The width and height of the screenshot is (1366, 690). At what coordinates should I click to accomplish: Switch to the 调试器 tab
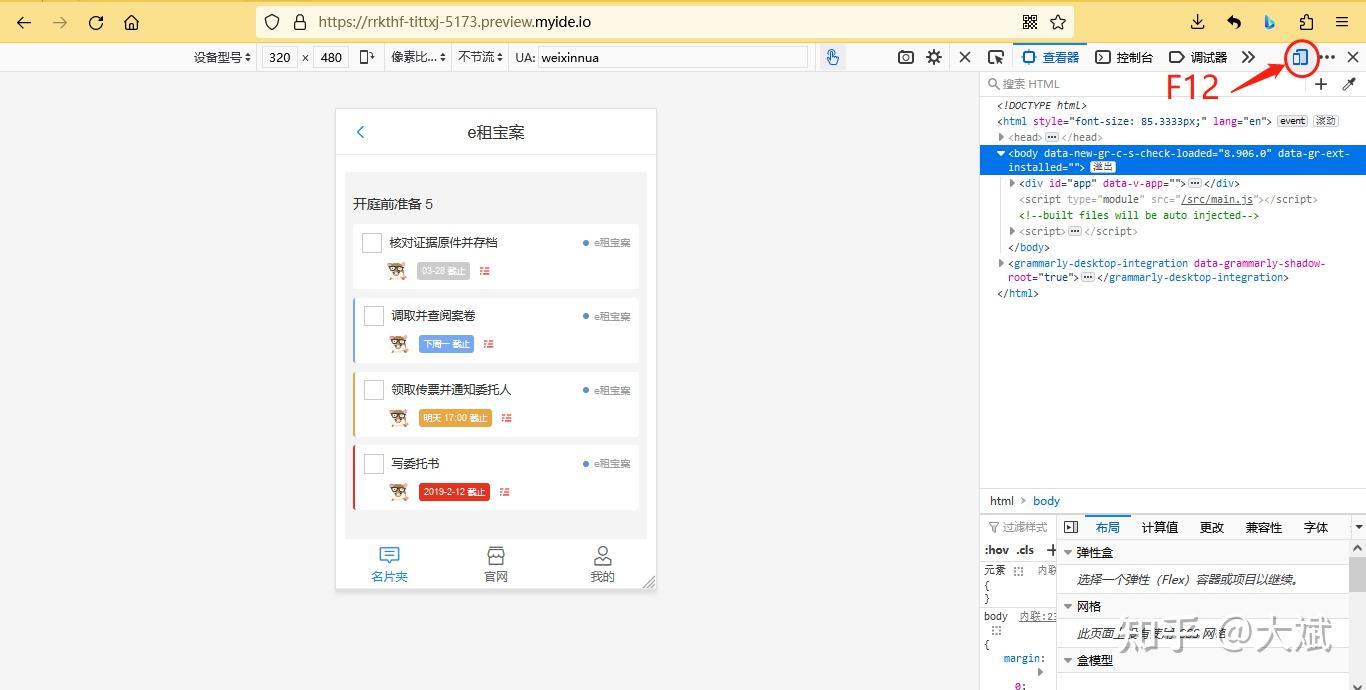[x=1198, y=57]
